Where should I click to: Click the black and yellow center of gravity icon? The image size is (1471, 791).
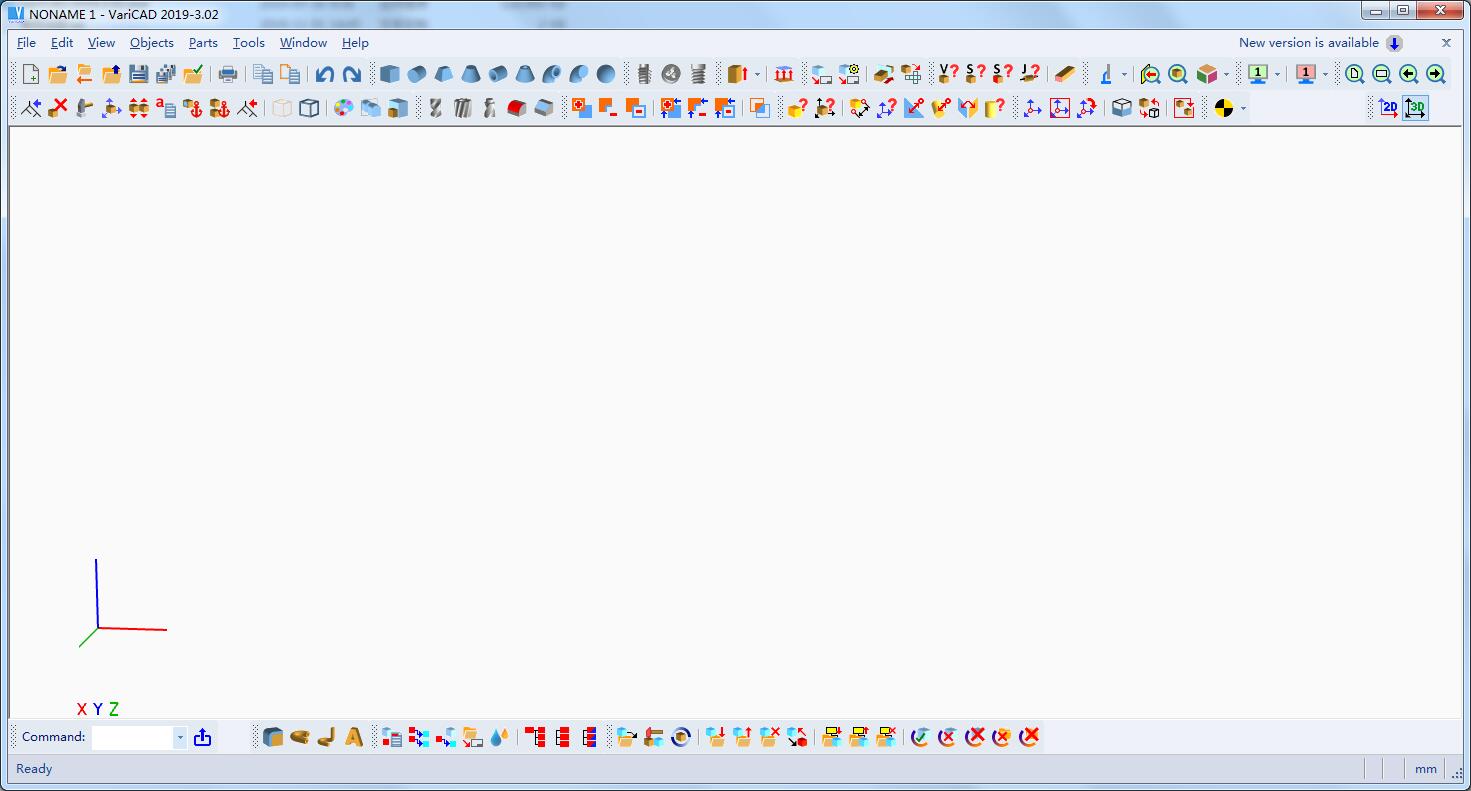[x=1224, y=107]
